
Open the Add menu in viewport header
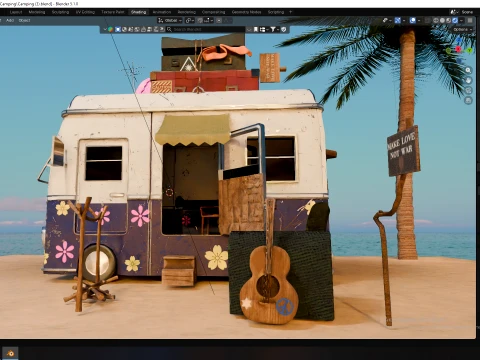[10, 20]
